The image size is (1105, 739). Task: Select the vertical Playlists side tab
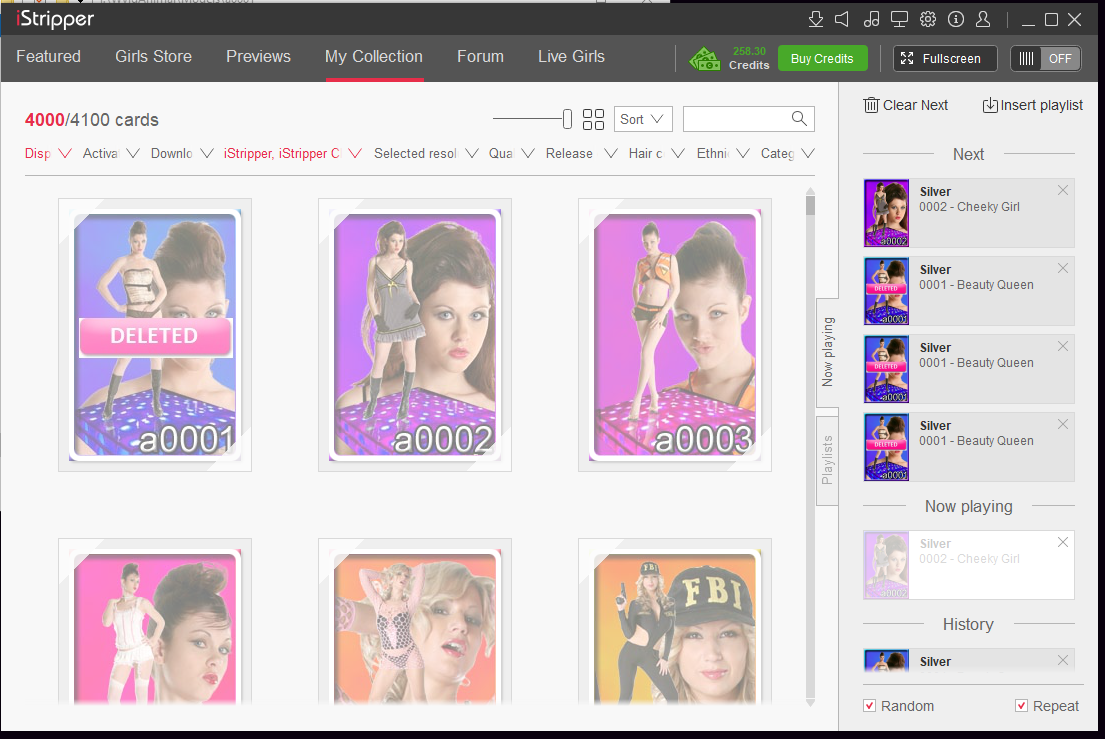point(827,460)
